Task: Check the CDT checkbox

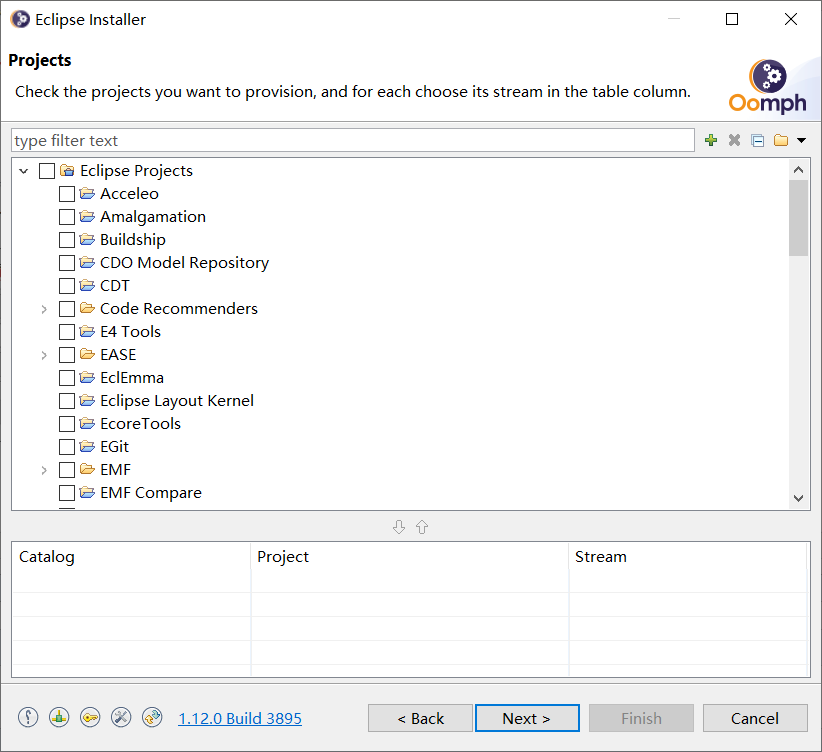Action: click(x=67, y=286)
